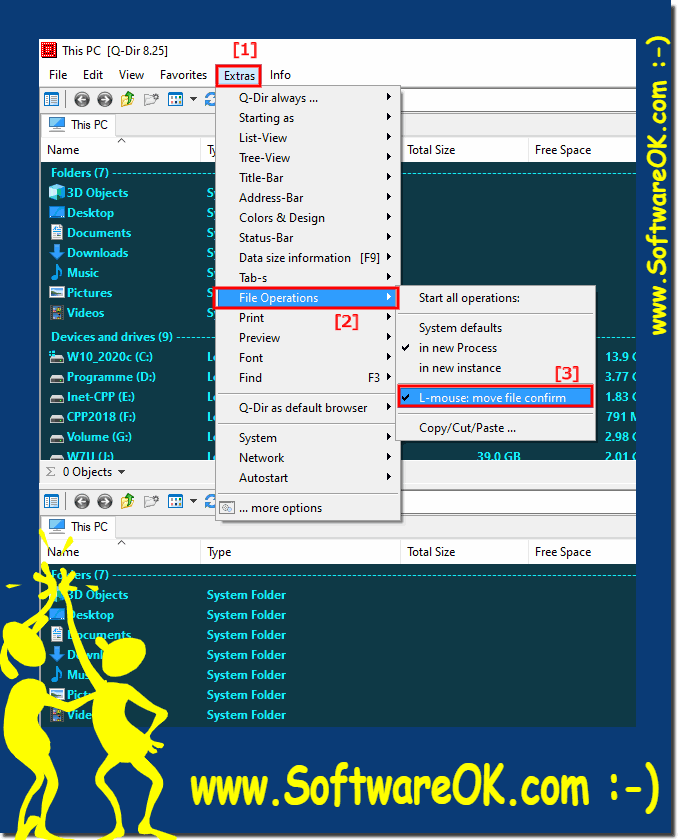
Task: Open the 'Tree-View' menu entry
Action: point(308,158)
